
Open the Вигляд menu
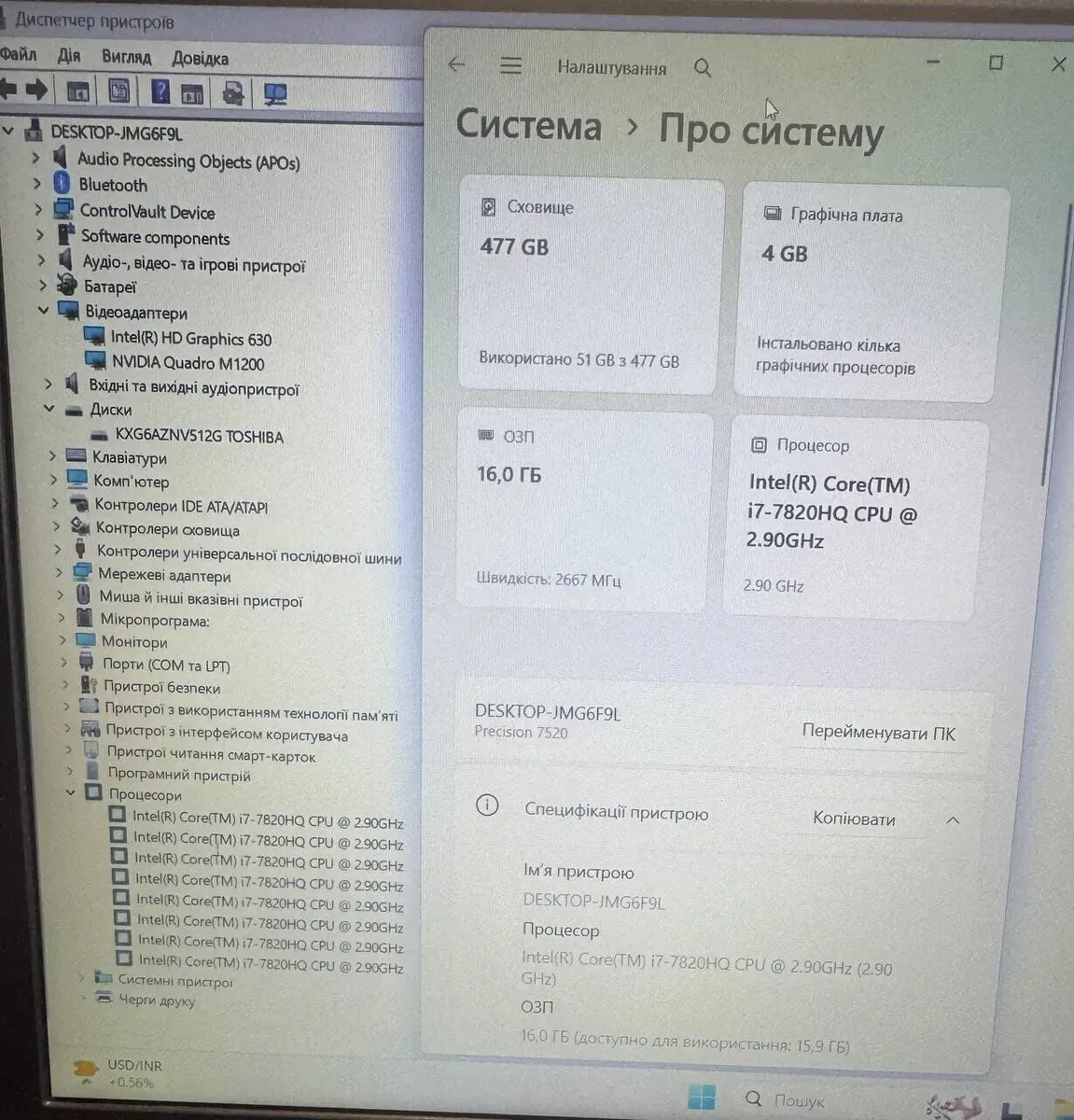(x=127, y=57)
